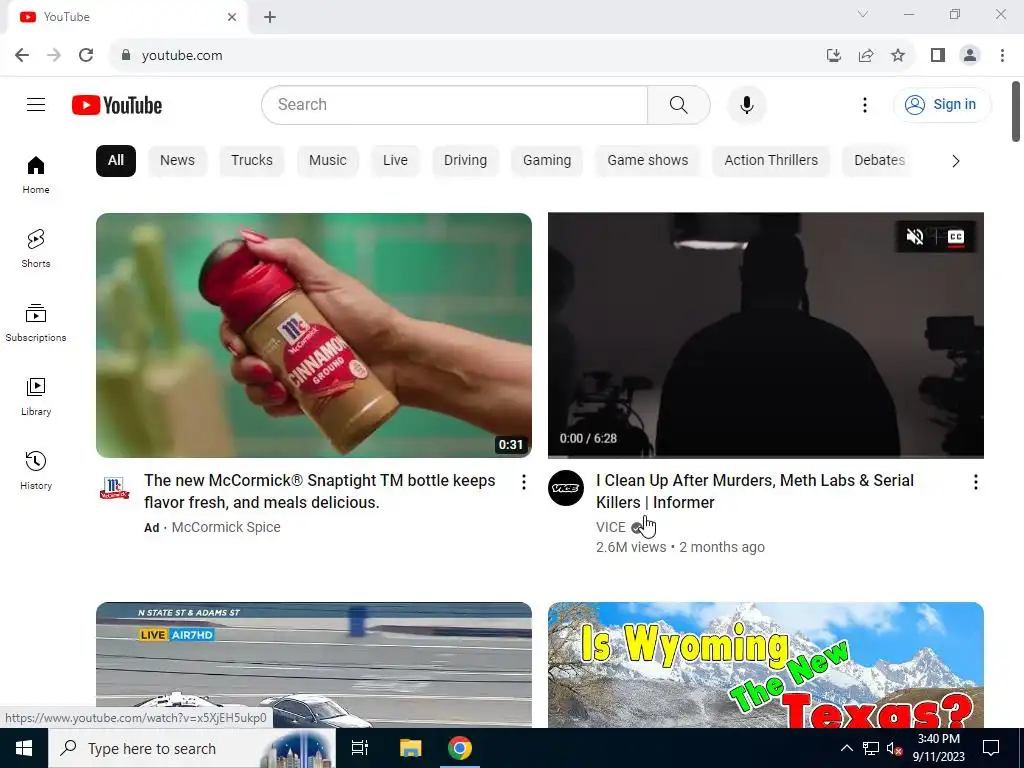Click McCormick channel avatar
The height and width of the screenshot is (768, 1024).
coord(114,488)
